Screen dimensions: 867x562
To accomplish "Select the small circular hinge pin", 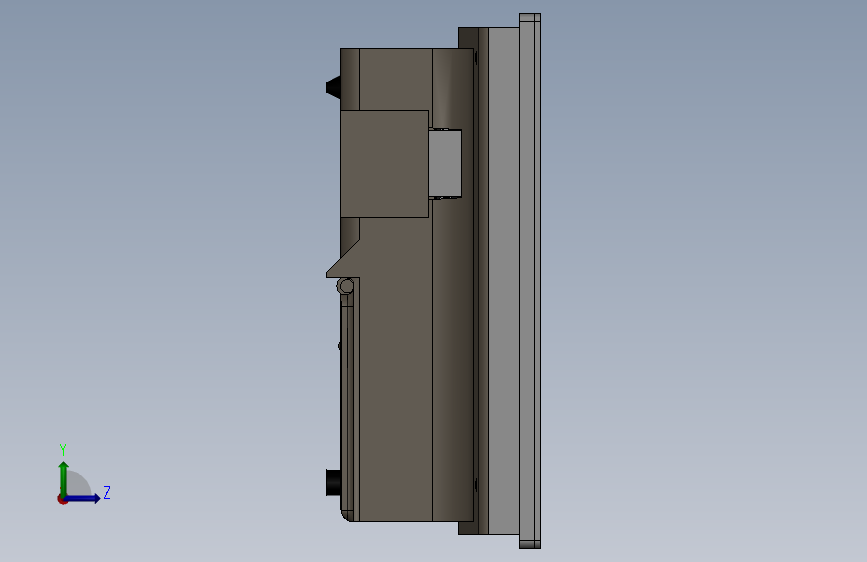I will [346, 287].
